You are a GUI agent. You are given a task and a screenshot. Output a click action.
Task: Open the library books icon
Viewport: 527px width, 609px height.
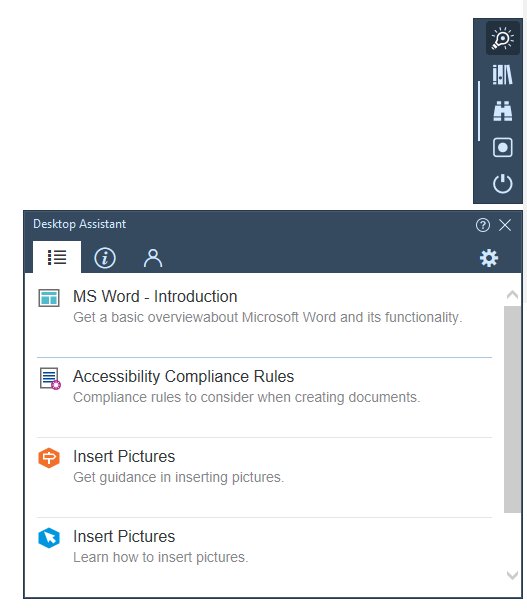pos(503,75)
